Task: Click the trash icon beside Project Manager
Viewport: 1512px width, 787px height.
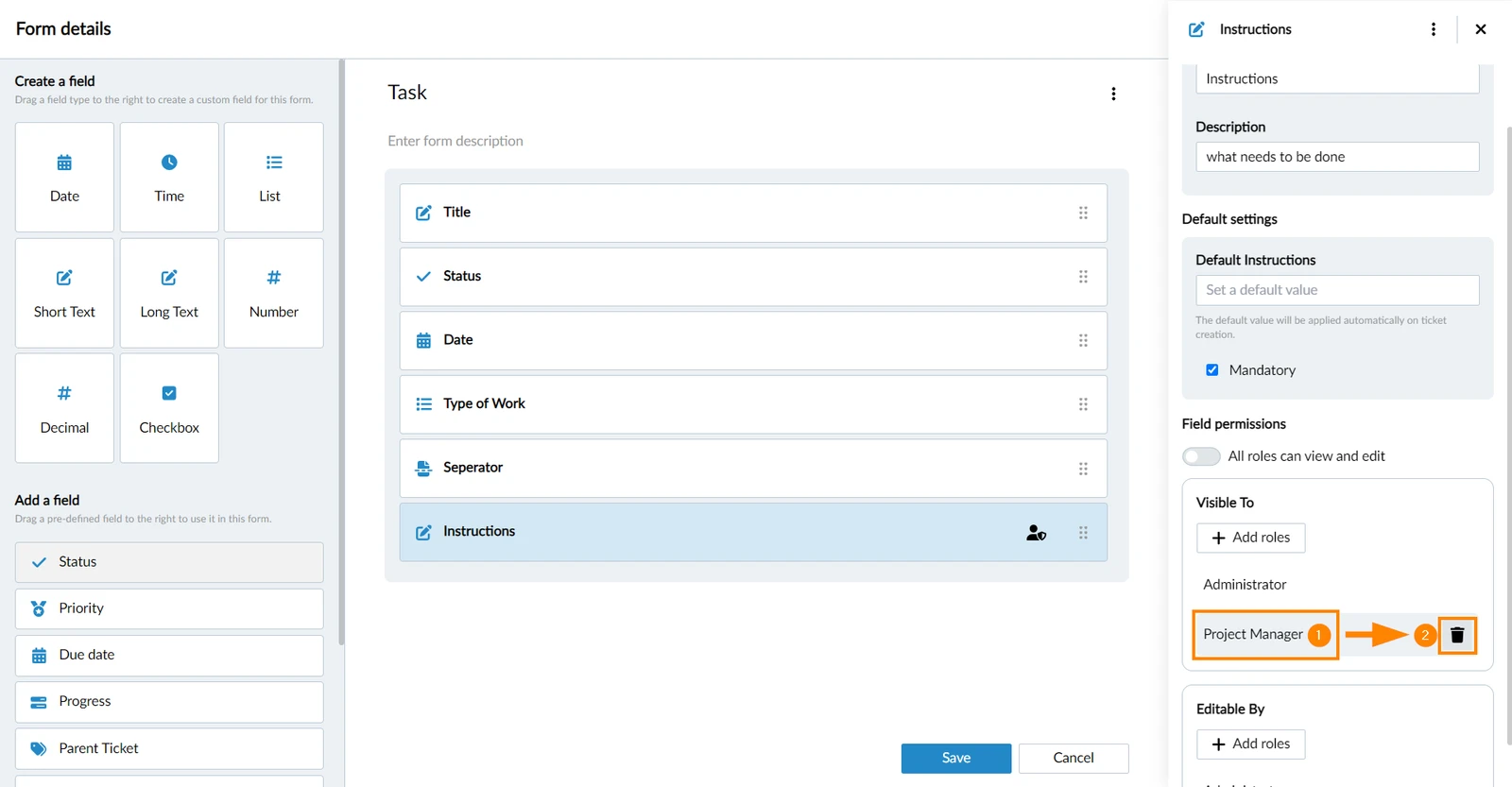Action: click(x=1456, y=635)
